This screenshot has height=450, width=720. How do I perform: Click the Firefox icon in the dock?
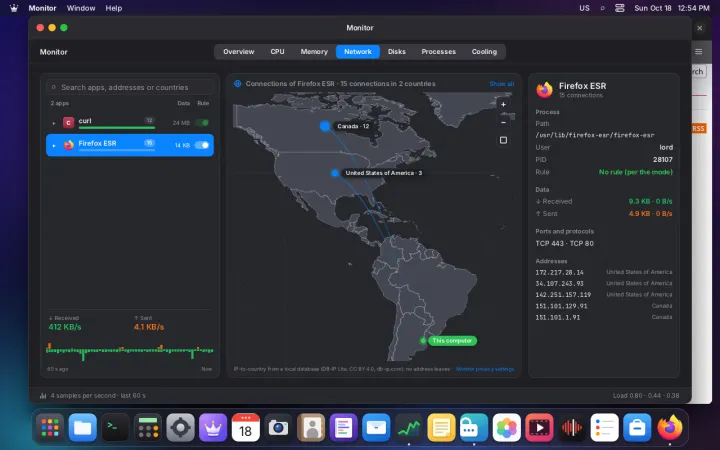pyautogui.click(x=669, y=428)
